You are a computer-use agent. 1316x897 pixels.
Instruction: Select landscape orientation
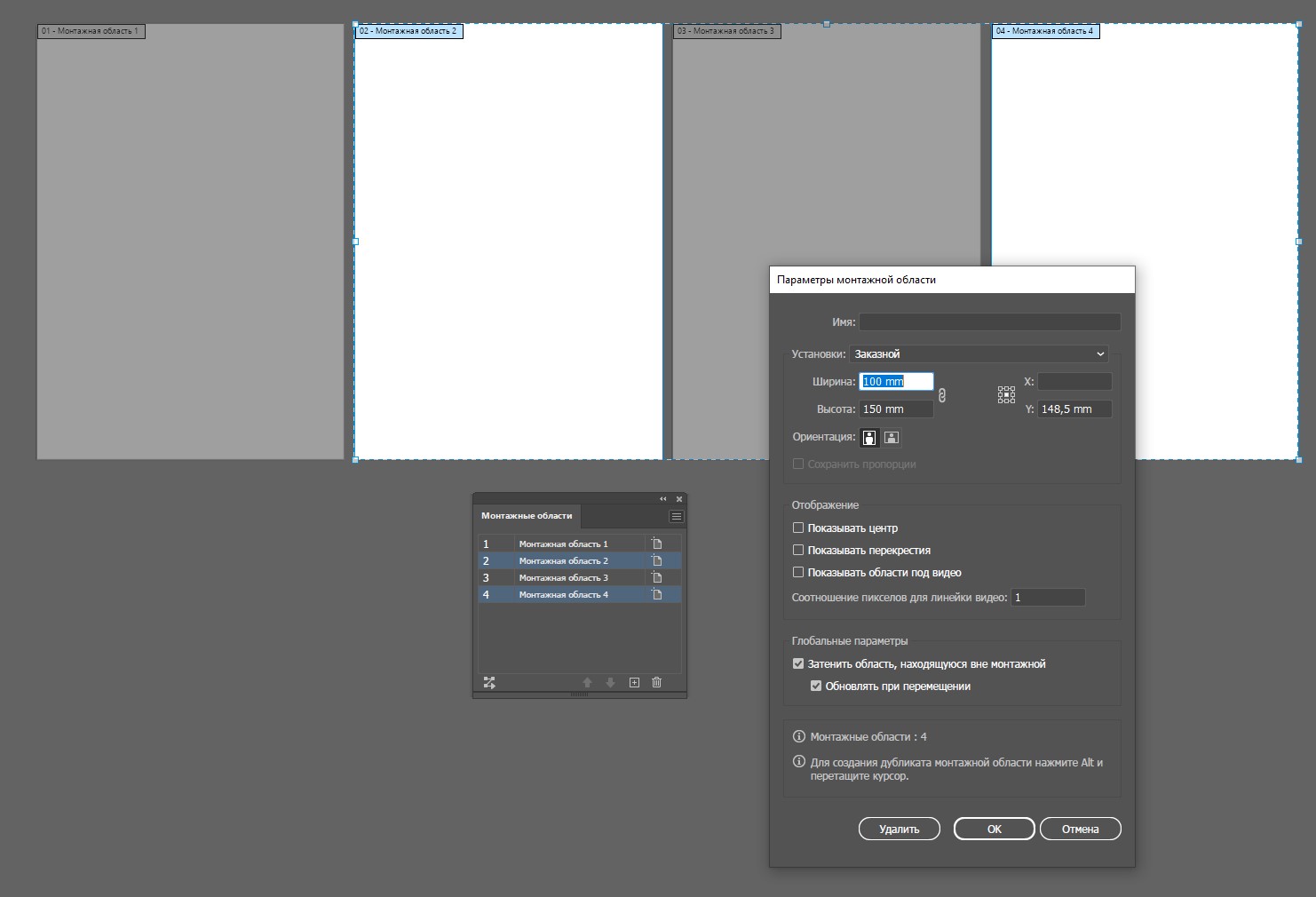tap(892, 437)
